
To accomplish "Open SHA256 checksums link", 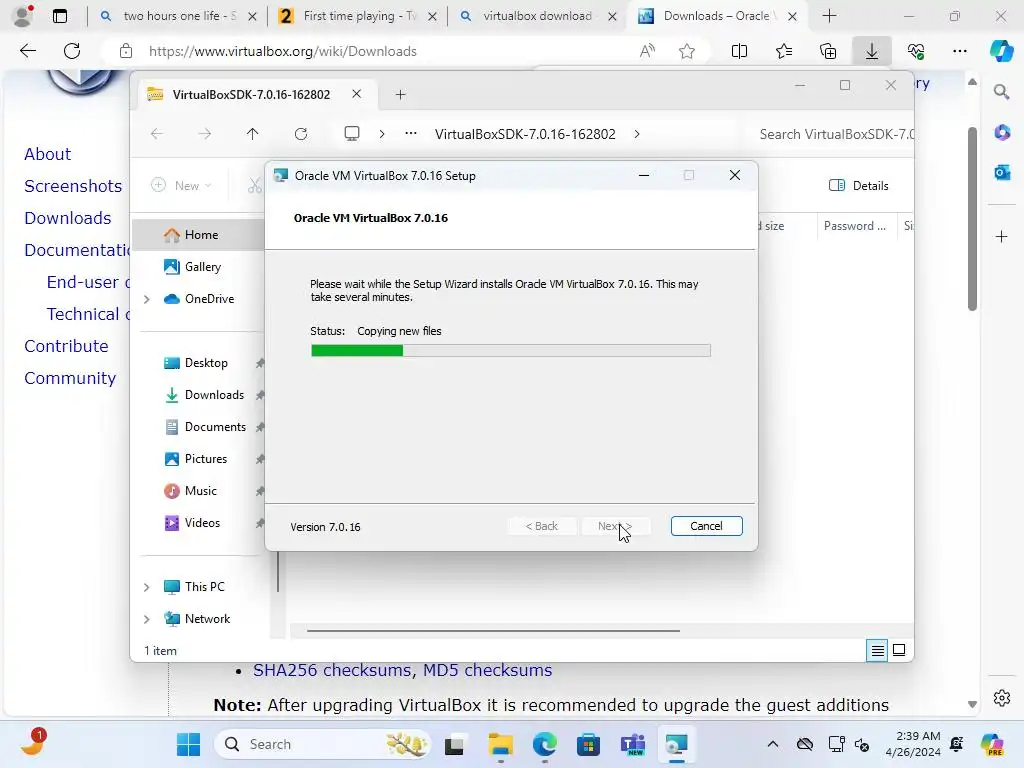I will pos(332,670).
